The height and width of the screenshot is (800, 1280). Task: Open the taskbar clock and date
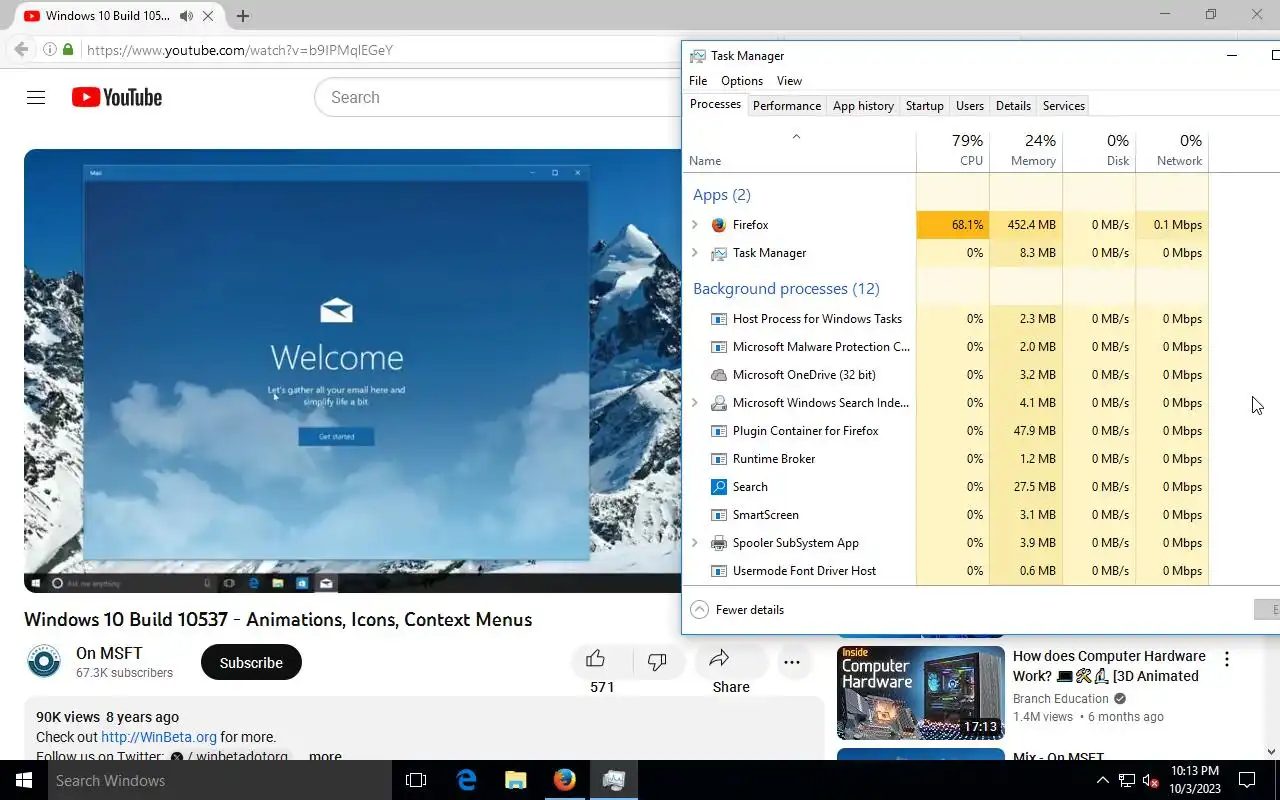click(1195, 780)
